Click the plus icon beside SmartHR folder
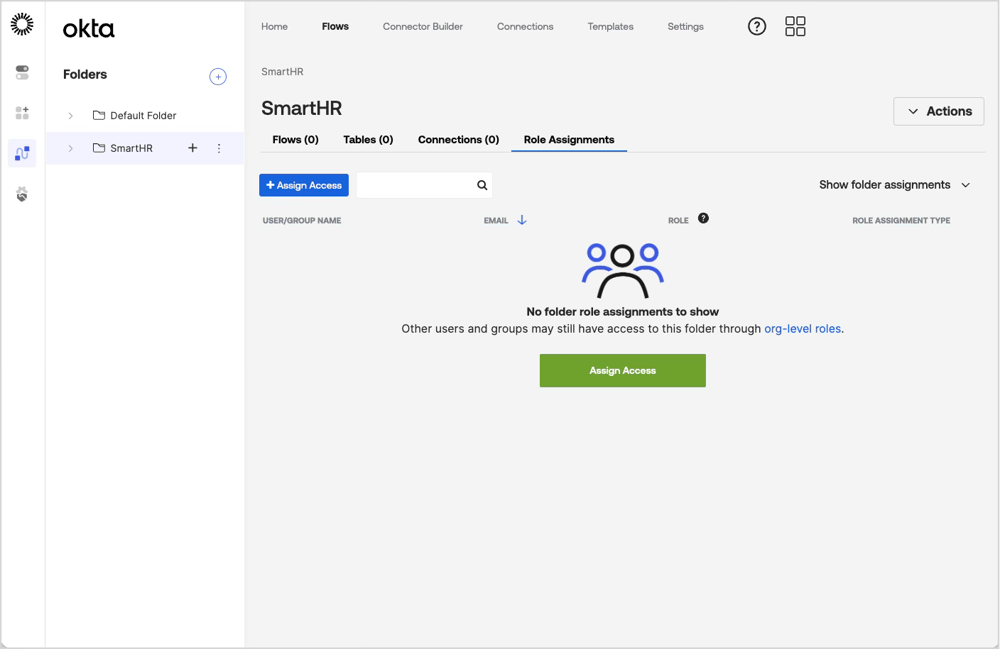Image resolution: width=1000 pixels, height=649 pixels. pos(193,148)
